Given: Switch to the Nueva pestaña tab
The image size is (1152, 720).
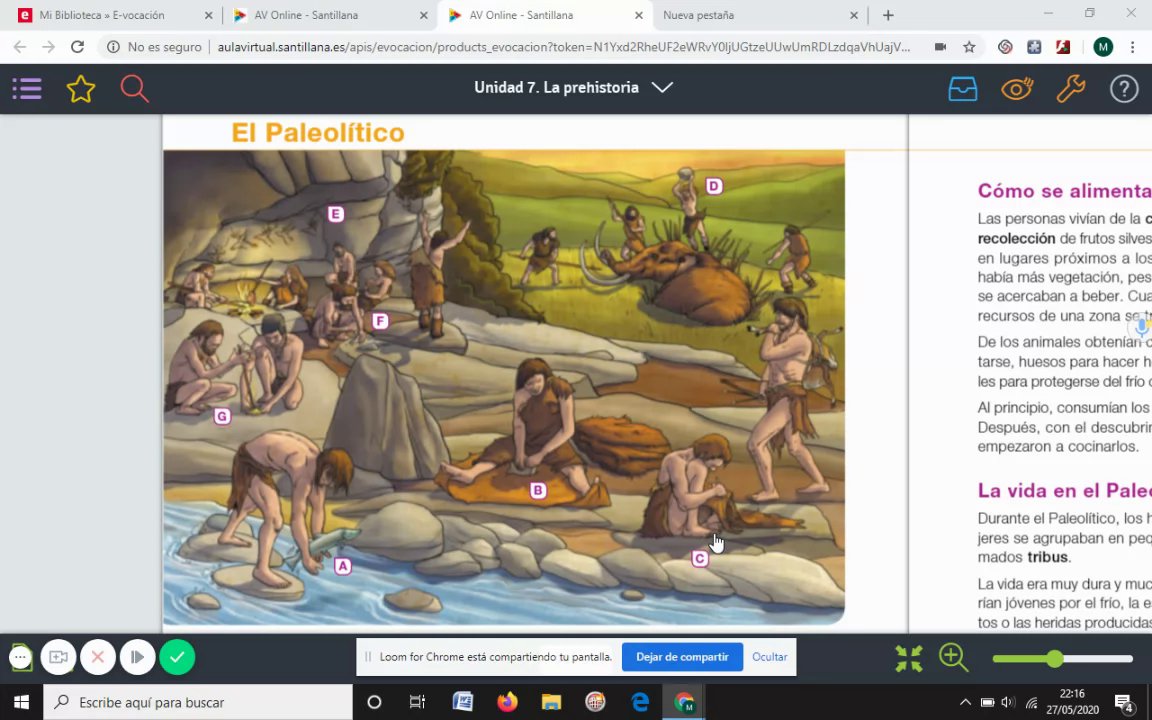Looking at the screenshot, I should [698, 15].
